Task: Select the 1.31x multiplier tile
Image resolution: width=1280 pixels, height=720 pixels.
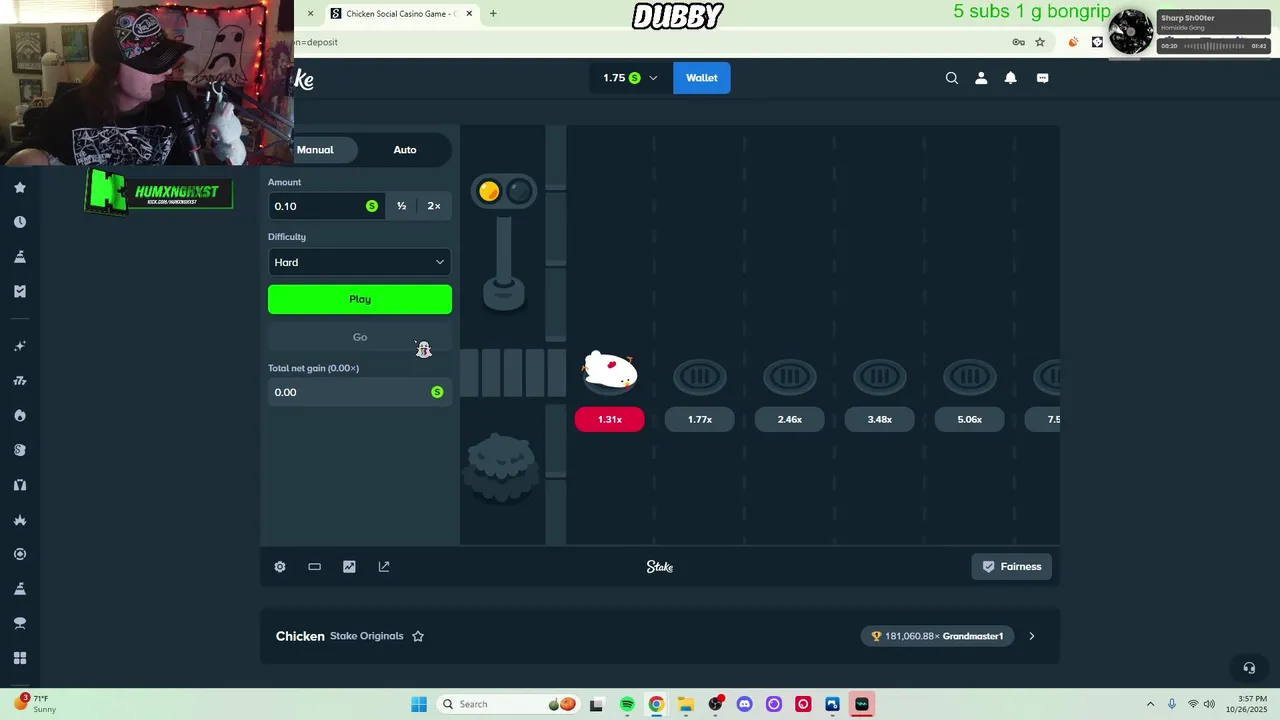Action: [610, 420]
